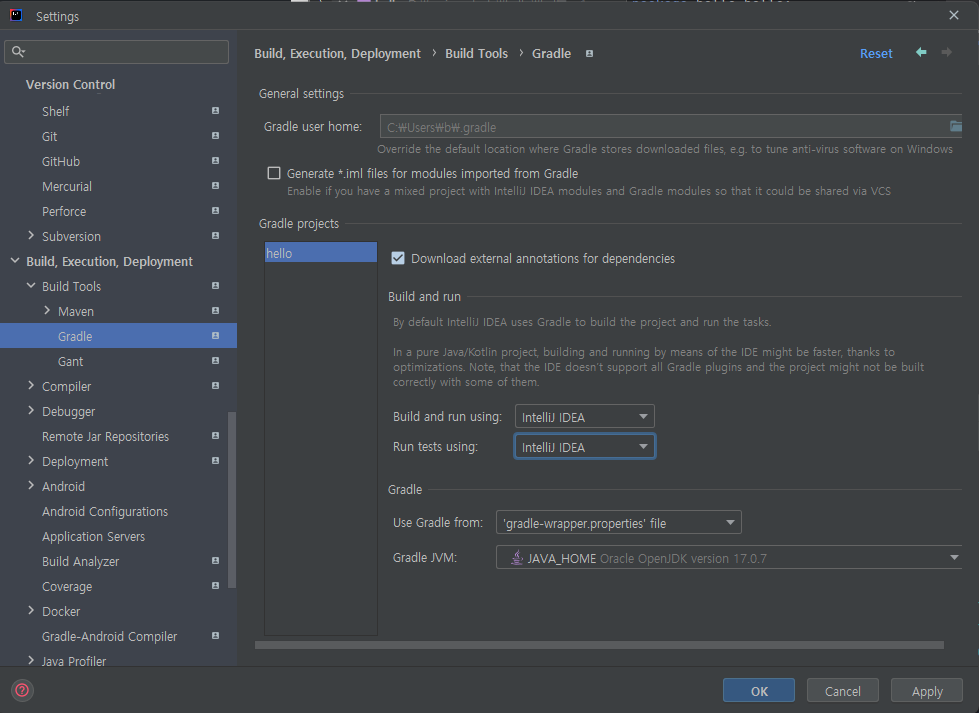The width and height of the screenshot is (979, 713).
Task: Collapse the Build, Execution, Deployment node
Action: (15, 260)
